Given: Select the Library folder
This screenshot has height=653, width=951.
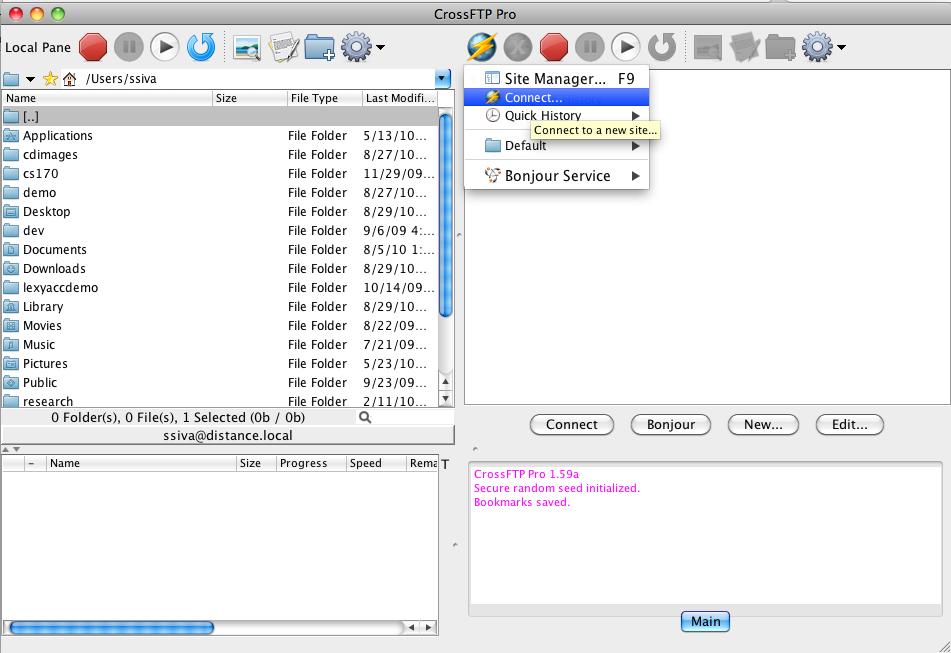Looking at the screenshot, I should pos(220,307).
